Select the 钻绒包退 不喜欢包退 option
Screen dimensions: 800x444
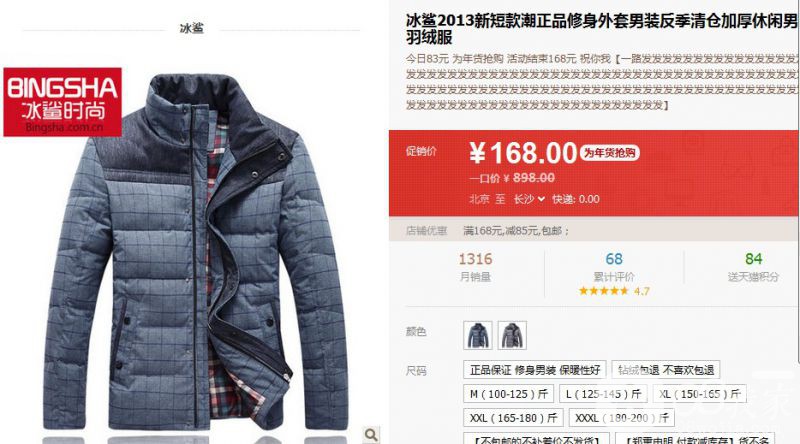pos(666,370)
